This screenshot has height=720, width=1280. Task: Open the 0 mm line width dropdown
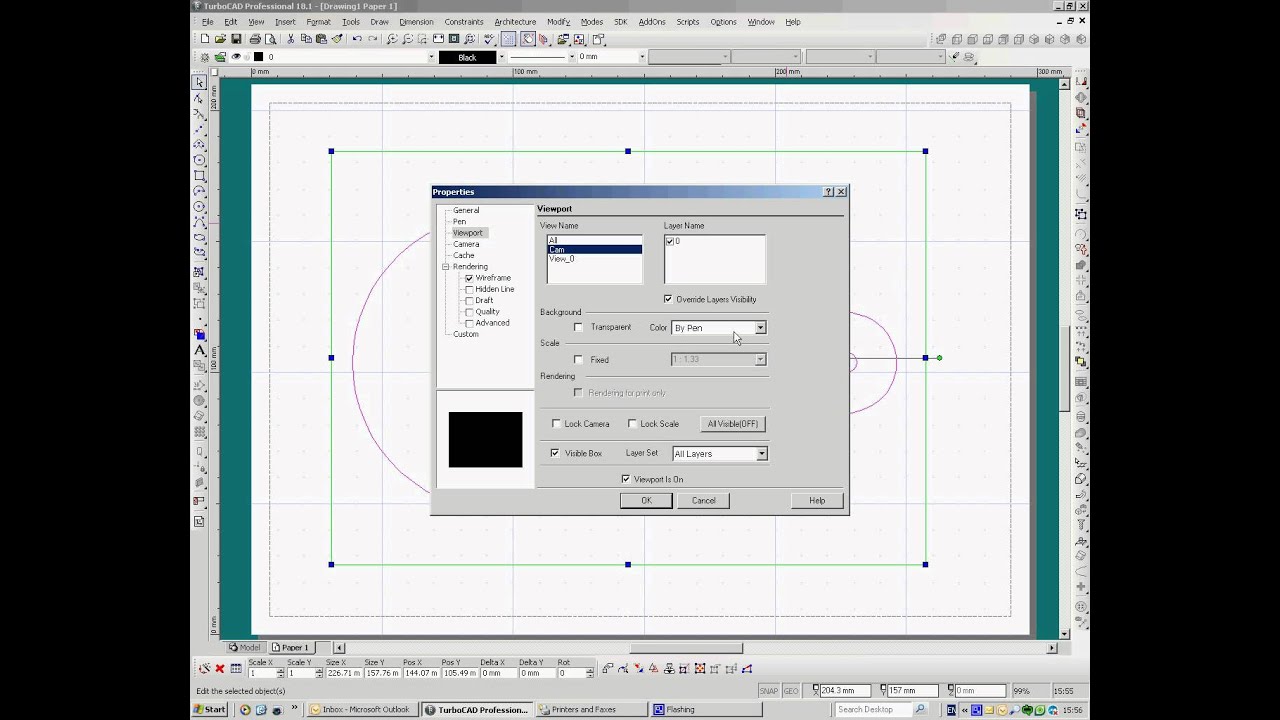click(x=641, y=57)
